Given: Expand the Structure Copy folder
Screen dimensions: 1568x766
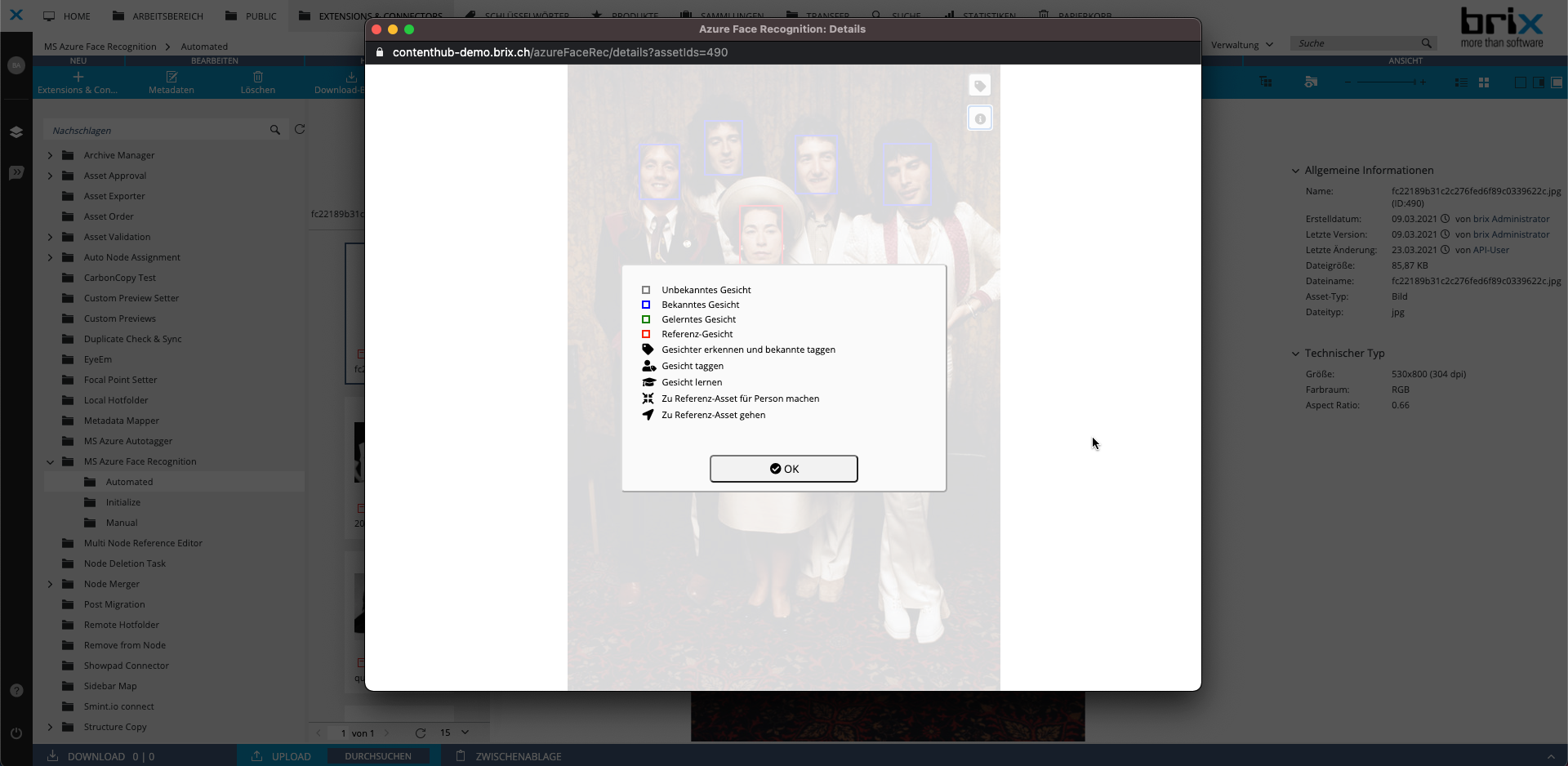Looking at the screenshot, I should point(50,727).
